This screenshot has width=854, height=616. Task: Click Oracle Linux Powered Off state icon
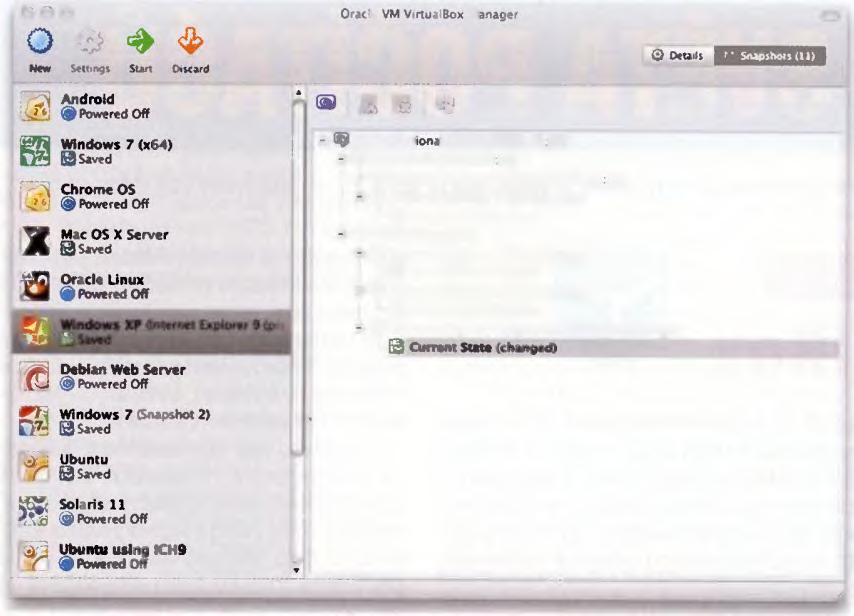(68, 294)
